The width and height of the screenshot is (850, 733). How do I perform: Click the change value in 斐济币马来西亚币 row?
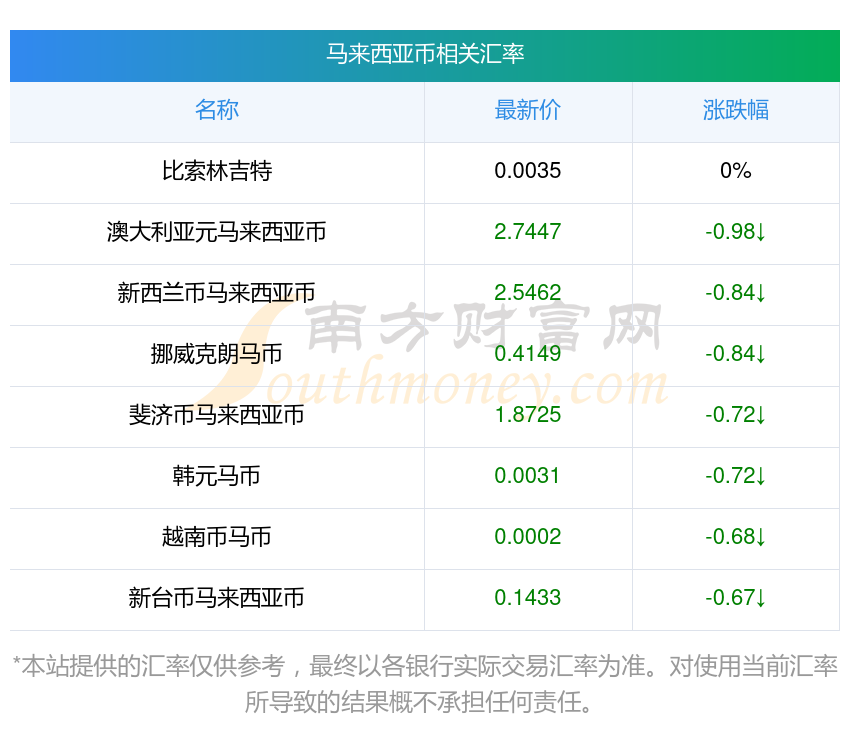click(736, 415)
